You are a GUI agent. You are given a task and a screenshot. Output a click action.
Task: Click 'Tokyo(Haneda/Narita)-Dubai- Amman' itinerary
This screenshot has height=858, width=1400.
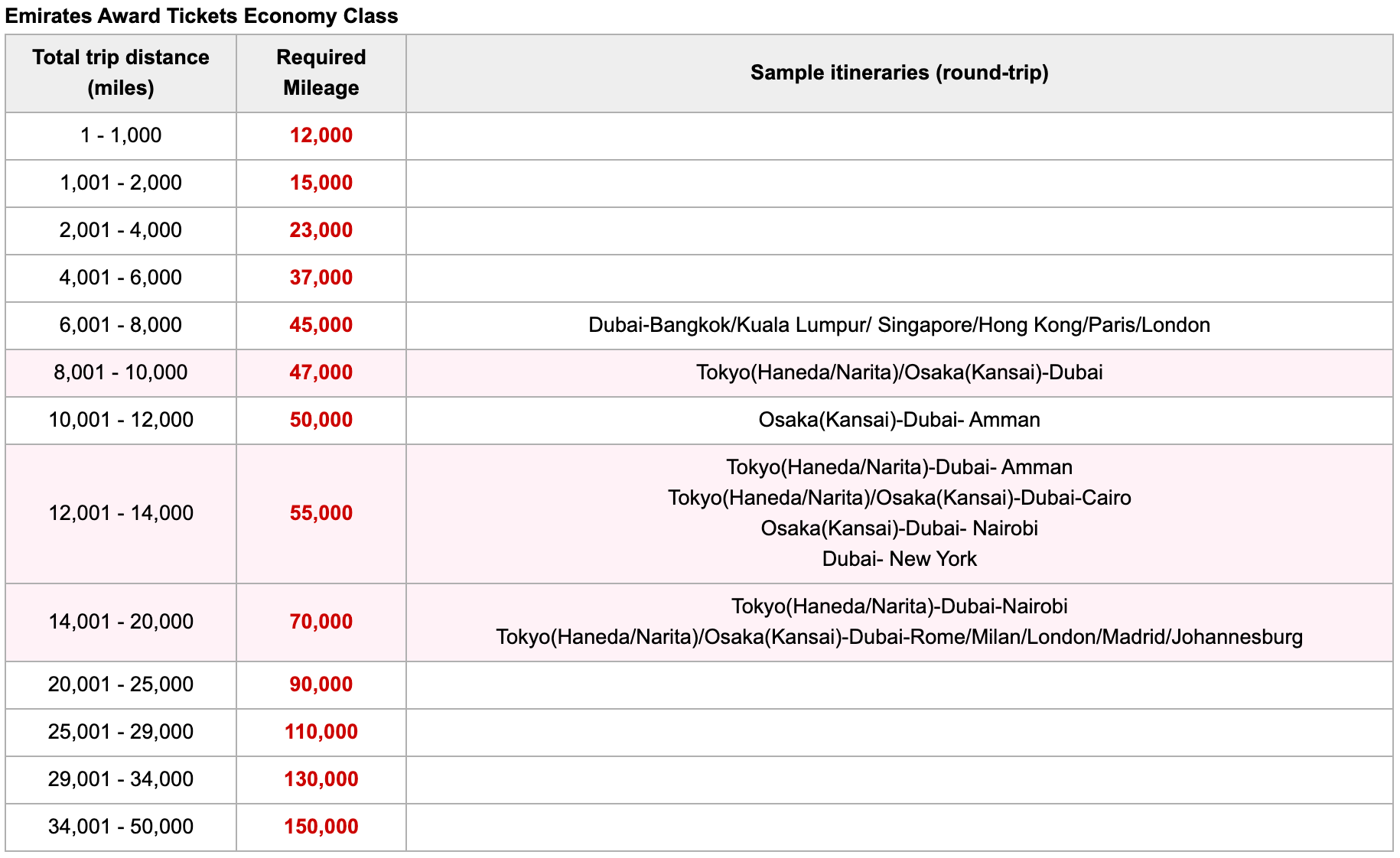tap(900, 467)
